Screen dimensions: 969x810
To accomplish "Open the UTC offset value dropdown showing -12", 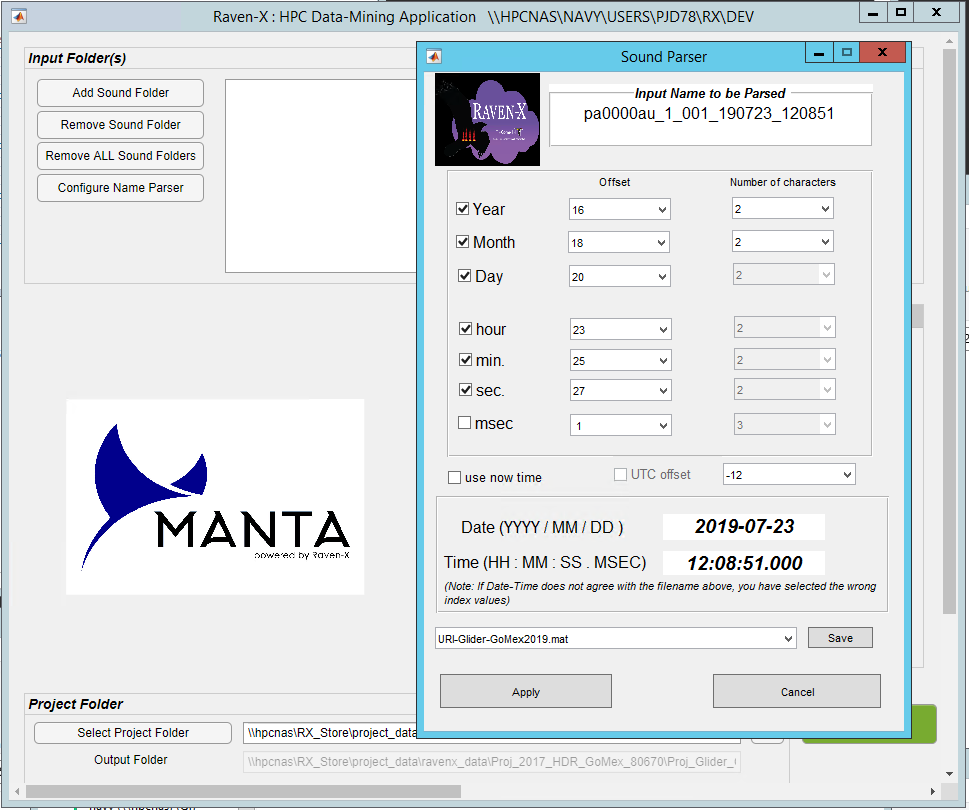I will point(789,475).
